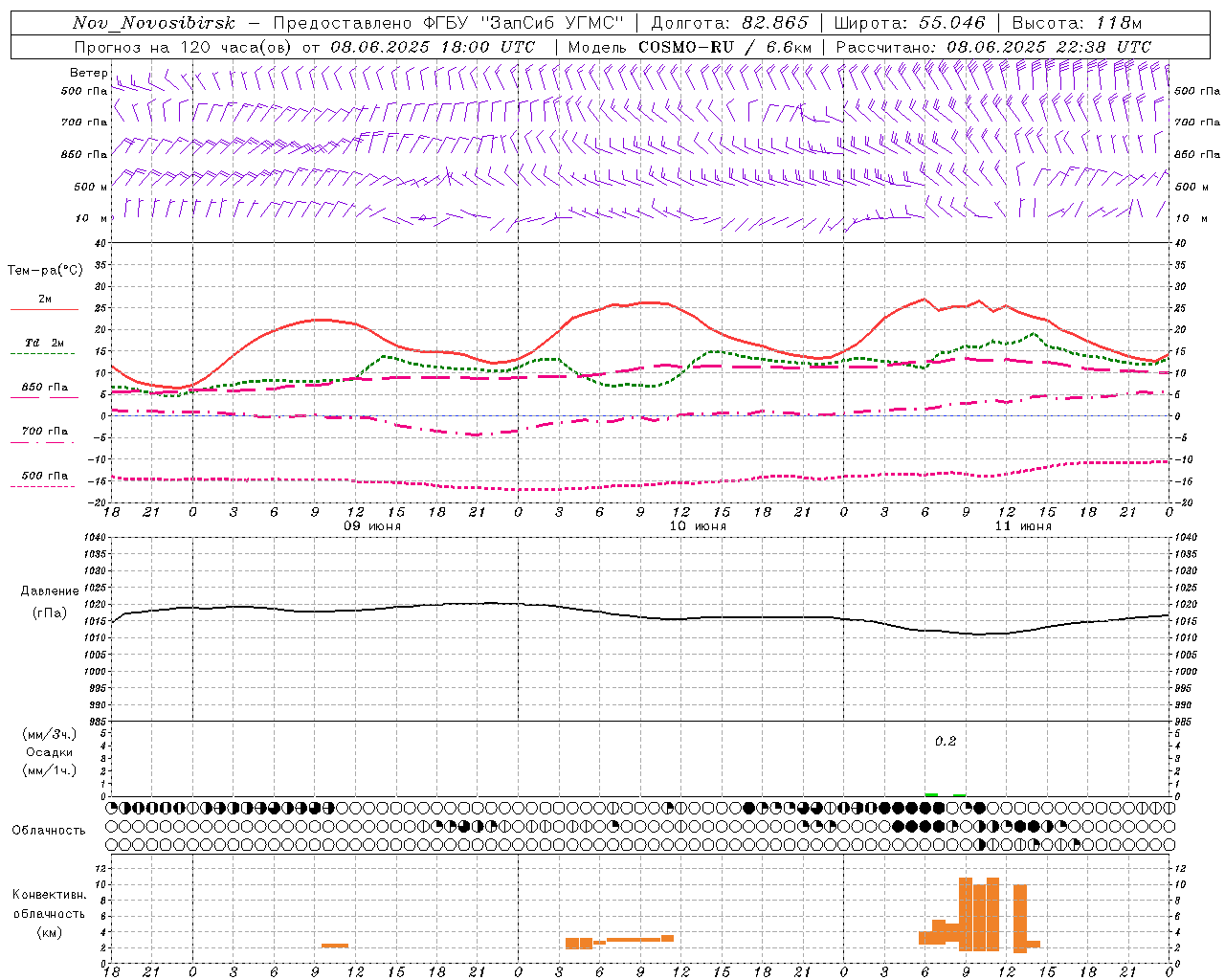Click the red 2м legend line sample
The height and width of the screenshot is (980, 1225).
44,310
